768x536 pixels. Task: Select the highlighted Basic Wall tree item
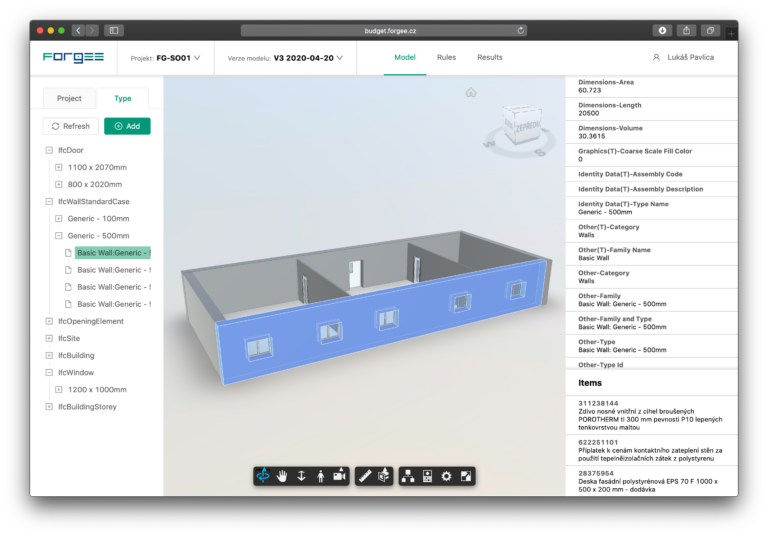pos(113,253)
